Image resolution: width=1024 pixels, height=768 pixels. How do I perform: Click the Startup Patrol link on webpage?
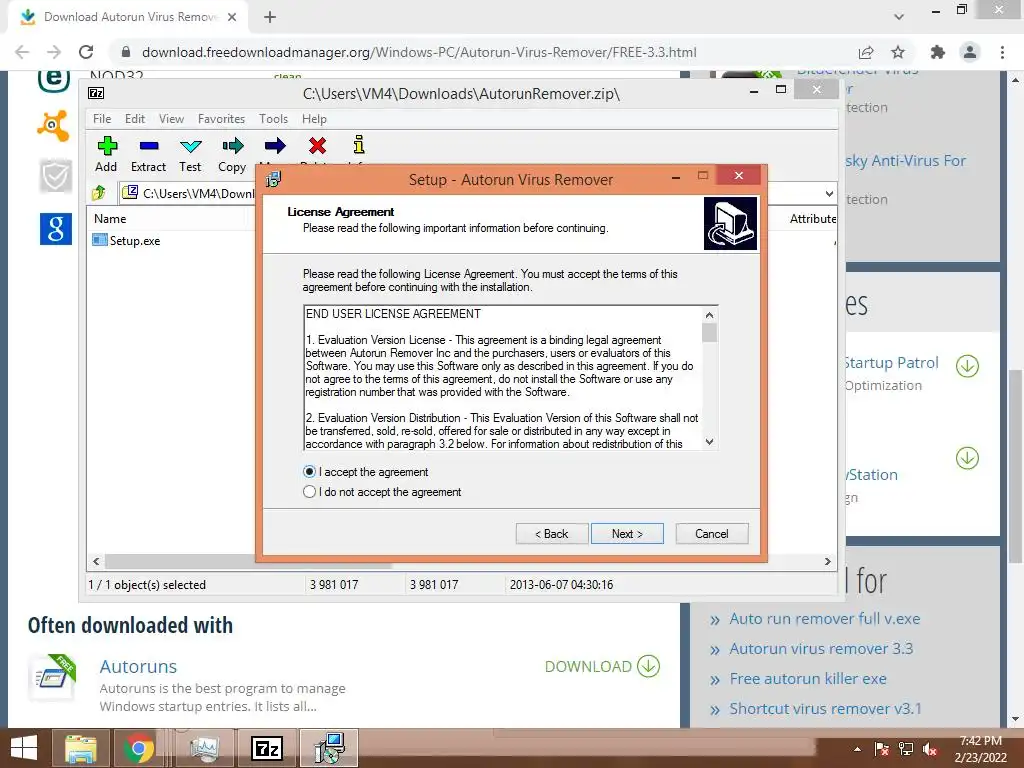(891, 362)
